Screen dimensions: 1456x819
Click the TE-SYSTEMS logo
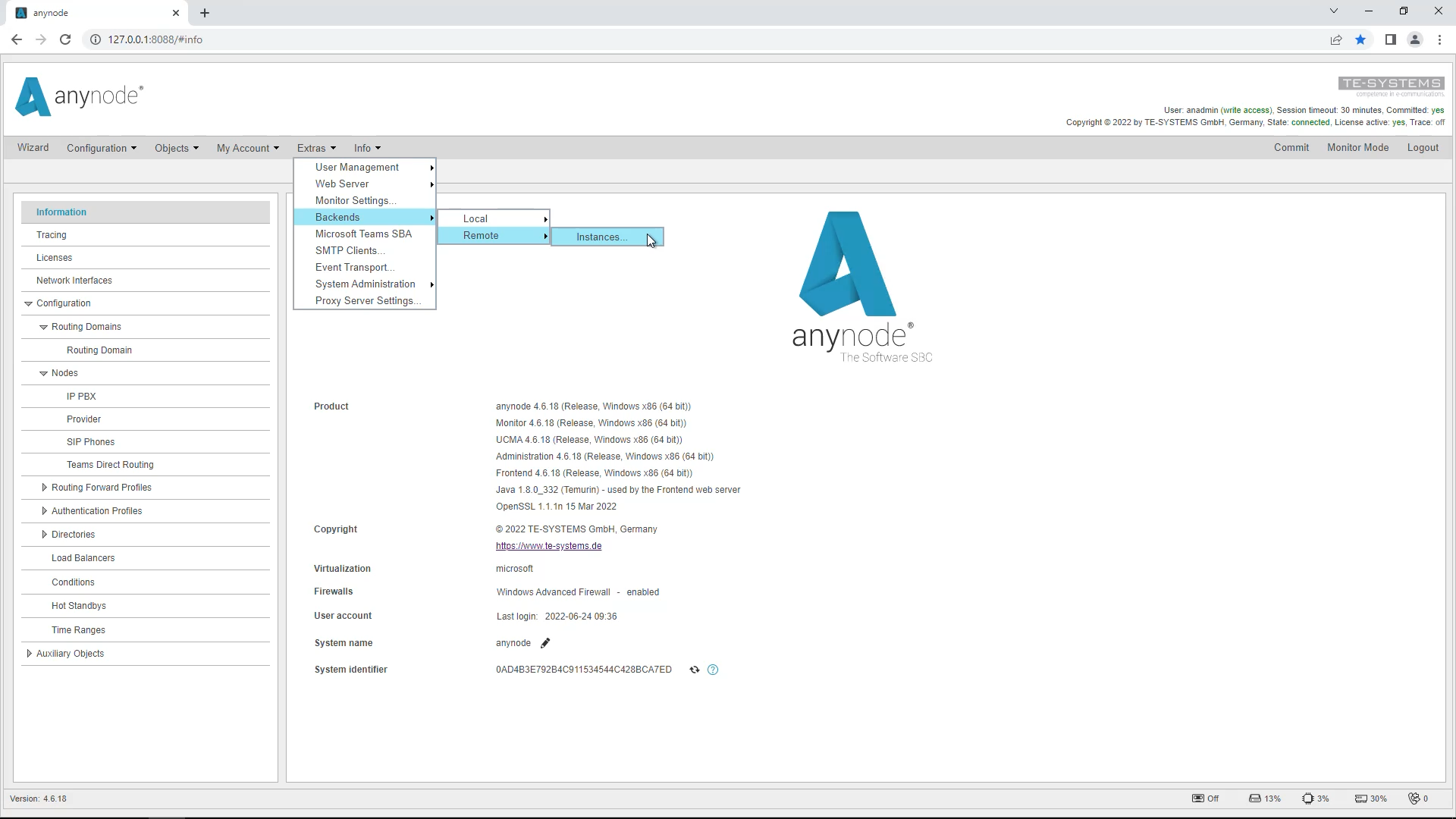click(x=1391, y=86)
